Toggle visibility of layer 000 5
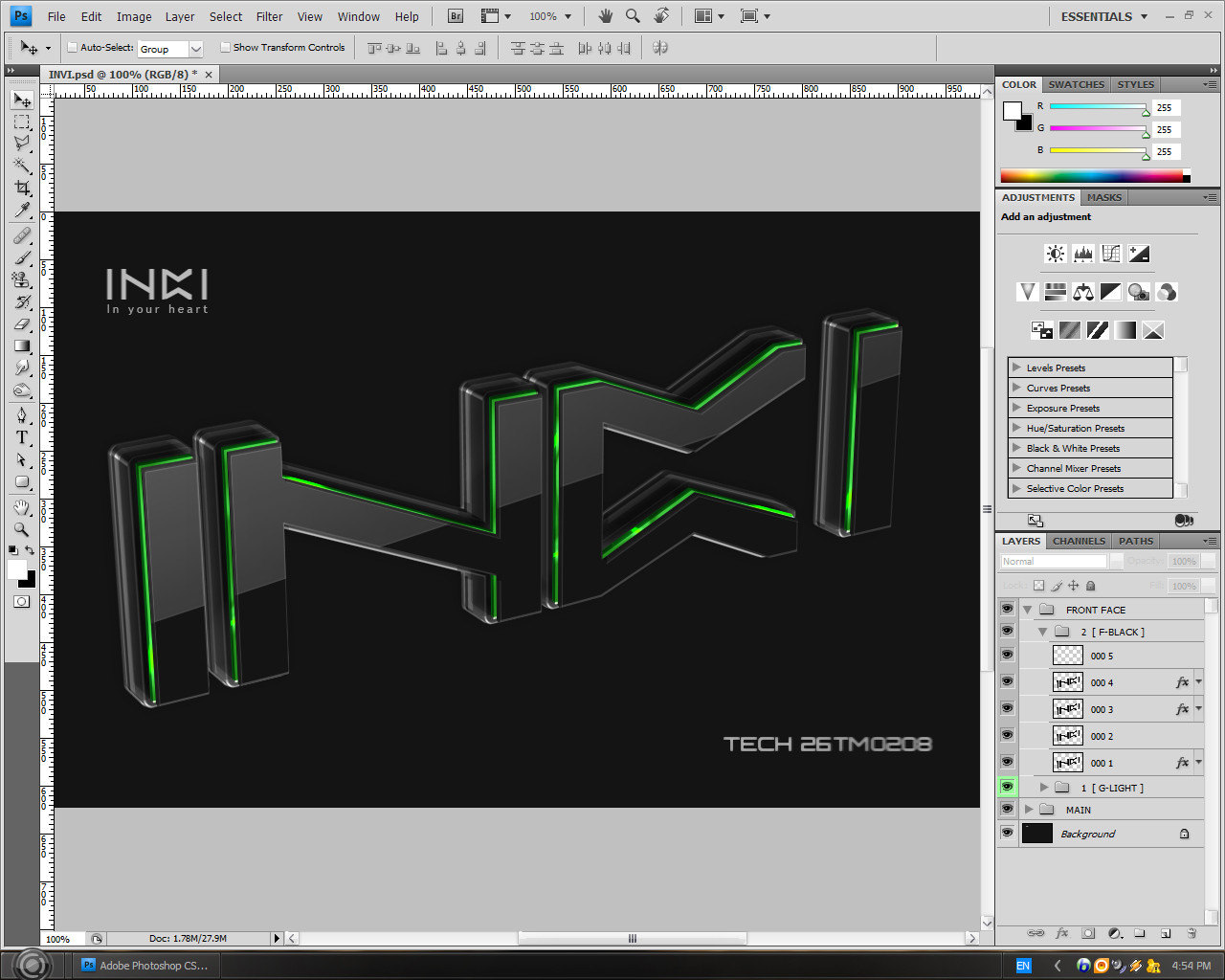 coord(1007,655)
